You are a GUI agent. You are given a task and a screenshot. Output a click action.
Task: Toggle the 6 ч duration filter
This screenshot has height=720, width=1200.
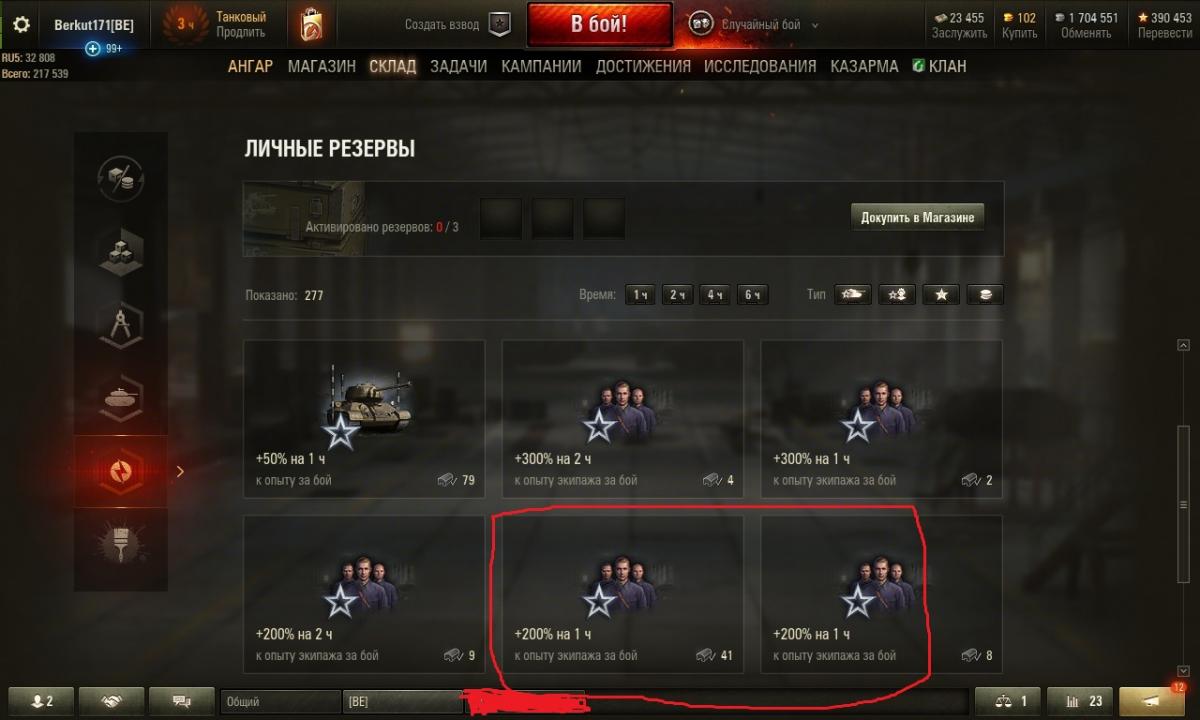coord(753,295)
